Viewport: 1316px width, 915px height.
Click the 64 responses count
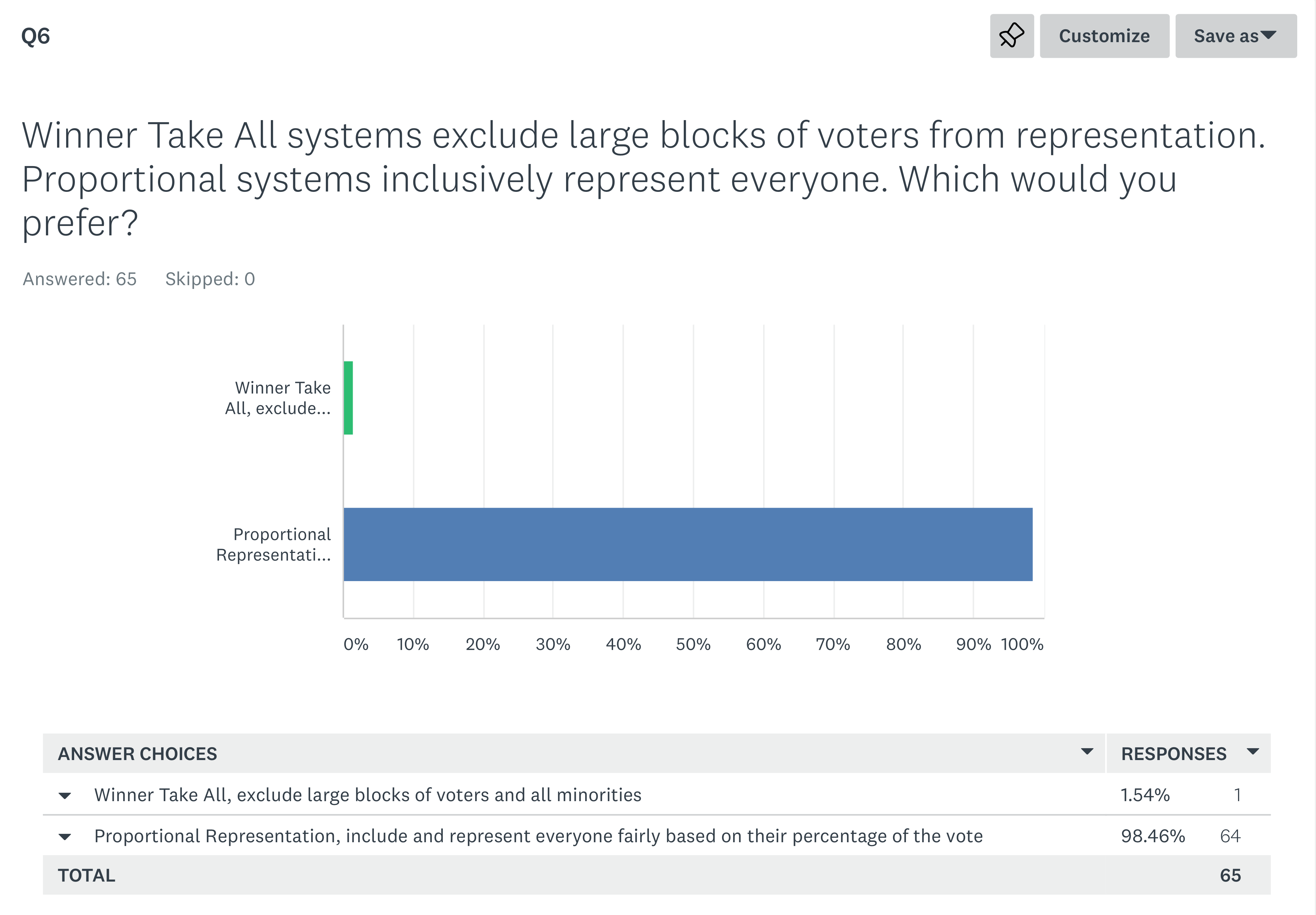tap(1230, 836)
